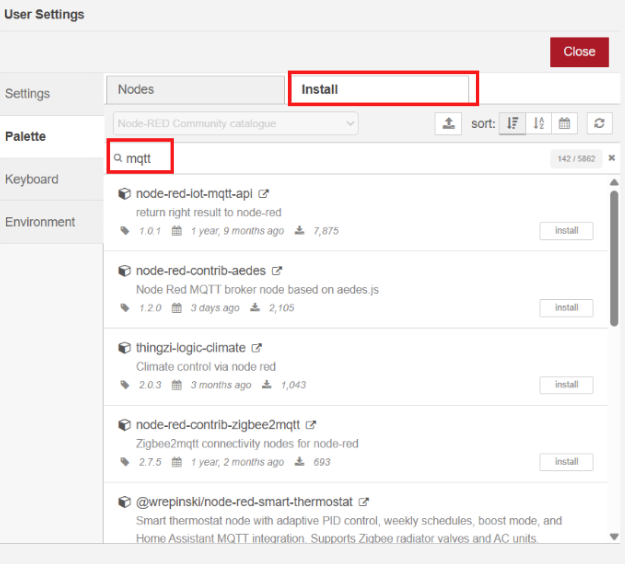Clear the mqtt search filter
The height and width of the screenshot is (564, 625).
(611, 158)
